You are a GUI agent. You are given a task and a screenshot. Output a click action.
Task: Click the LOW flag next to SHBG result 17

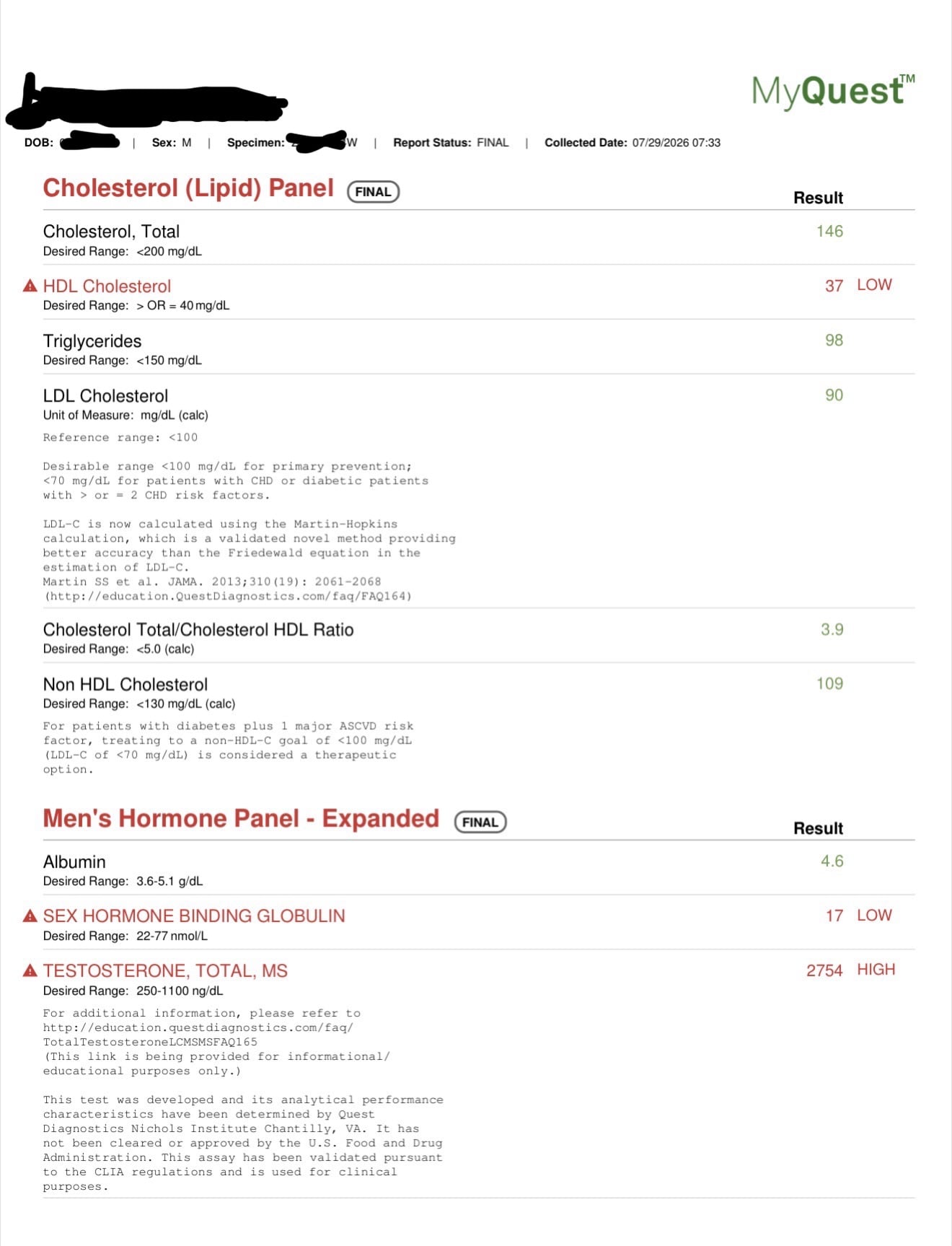[x=874, y=916]
